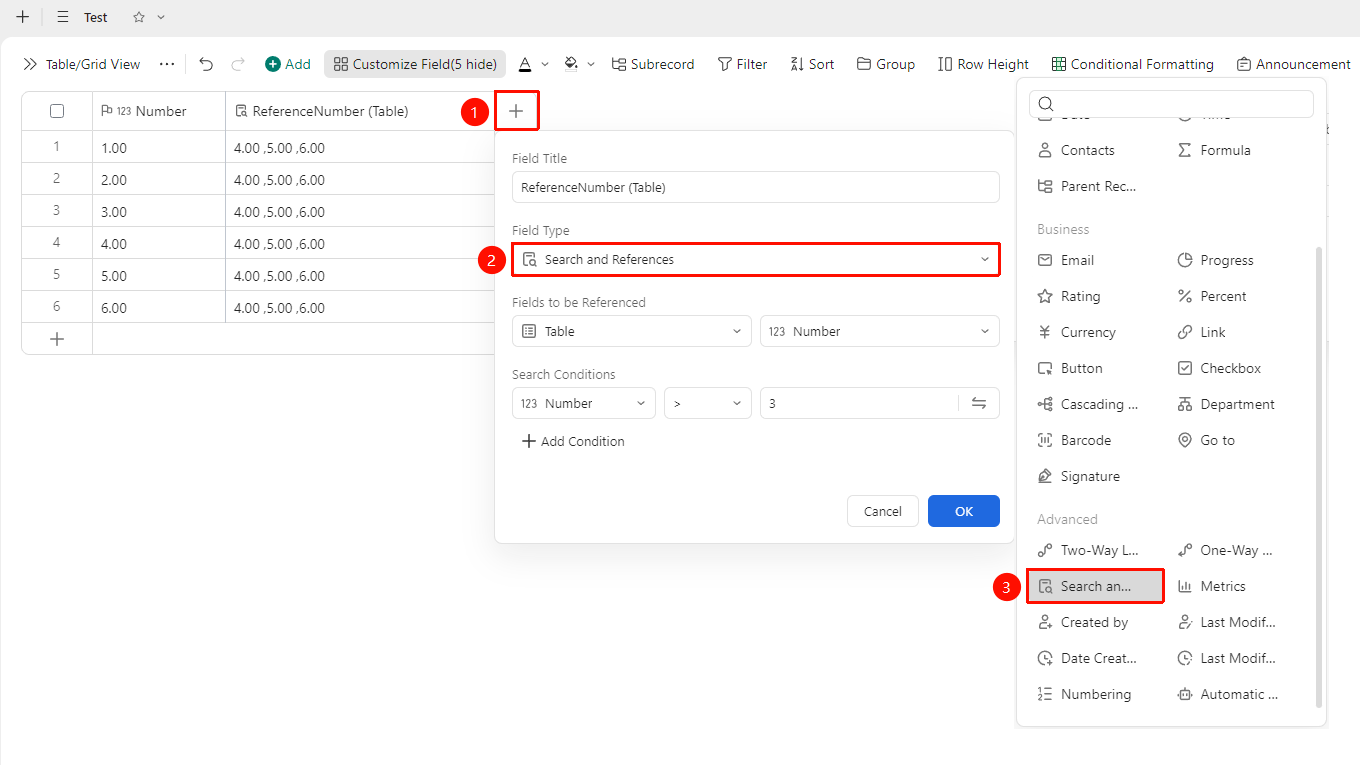Screen dimensions: 1360x765
Task: Expand the fill color dropdown arrow
Action: pos(591,64)
